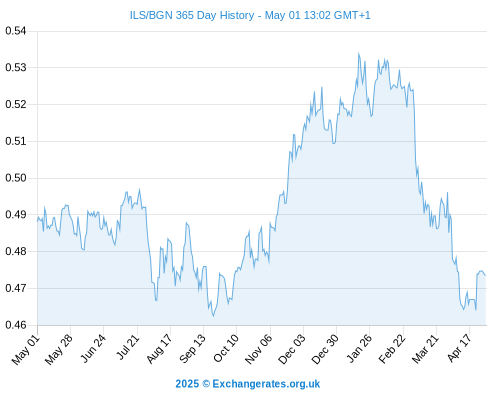Select the Jun 24 date label

point(93,348)
